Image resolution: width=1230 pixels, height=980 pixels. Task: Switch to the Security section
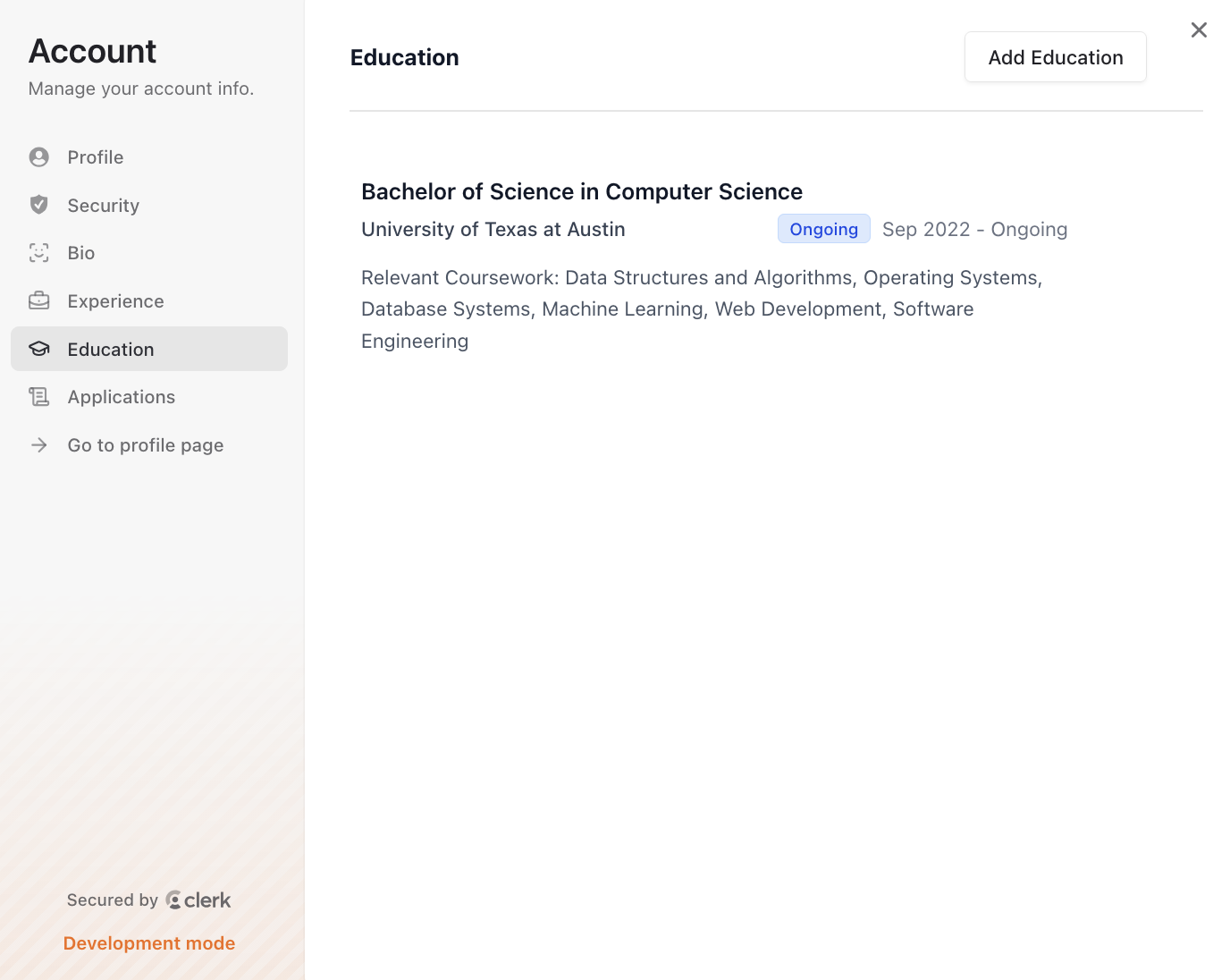coord(104,206)
